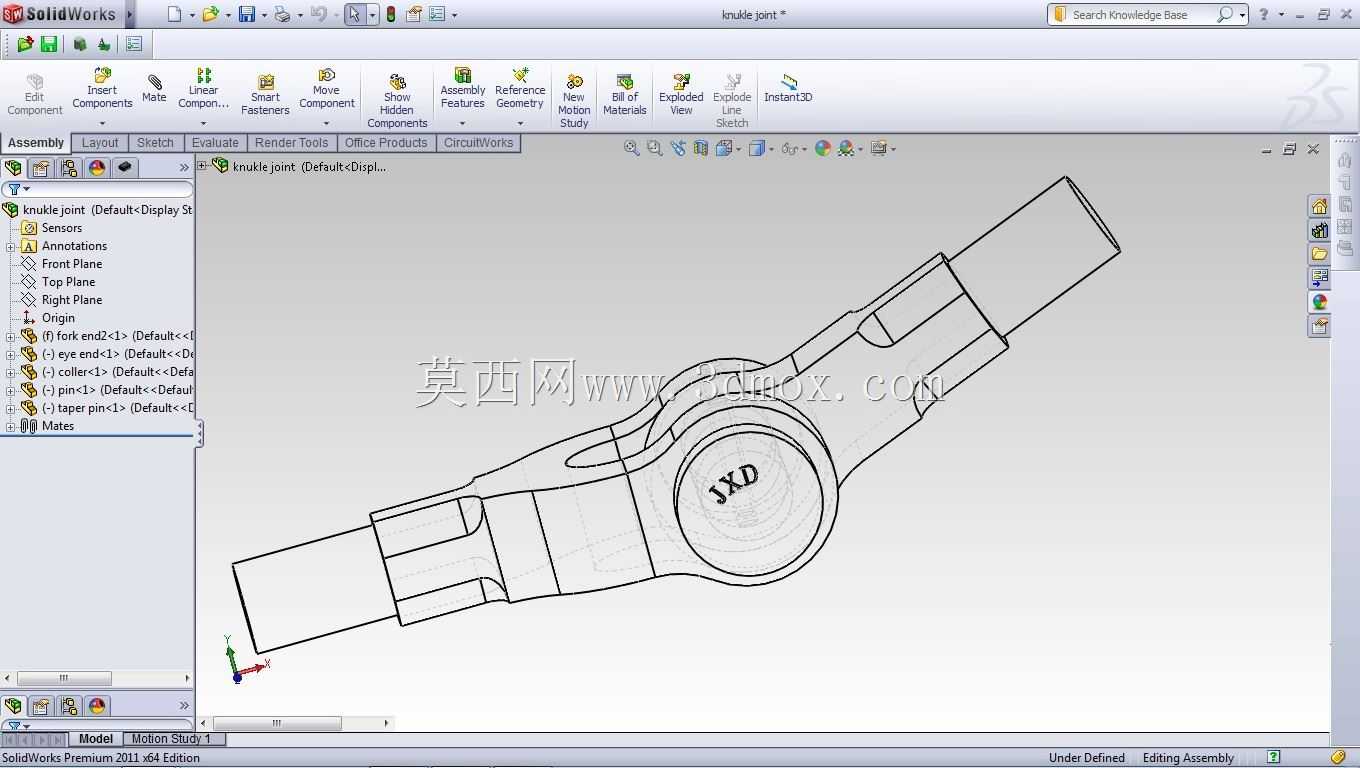Expand the pin<1> component node
The width and height of the screenshot is (1360, 768).
11,390
